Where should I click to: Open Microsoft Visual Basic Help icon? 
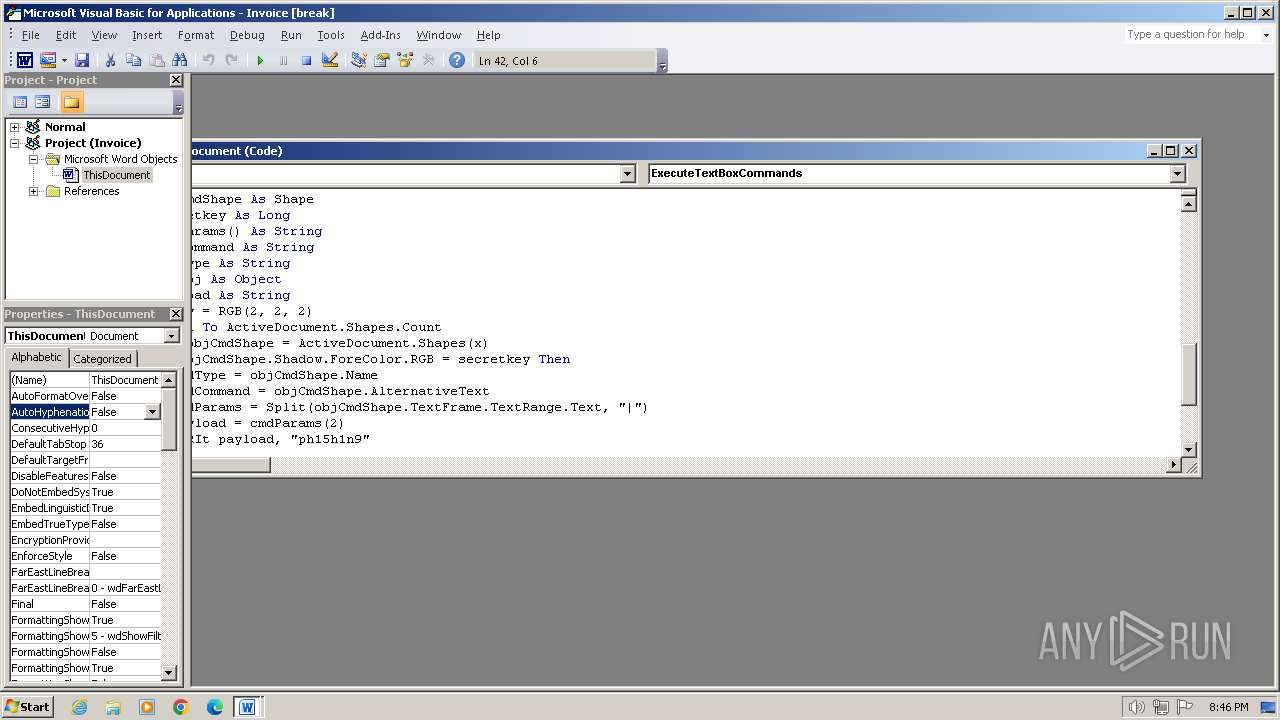(457, 60)
